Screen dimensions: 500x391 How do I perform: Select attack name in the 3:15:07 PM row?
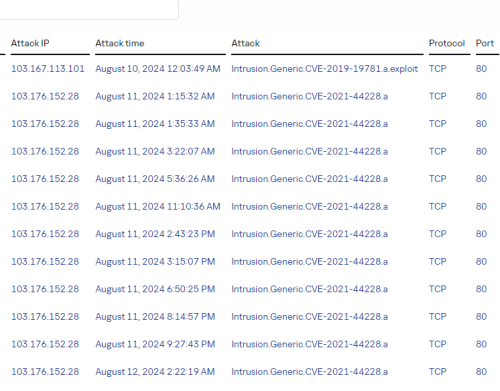(x=310, y=261)
